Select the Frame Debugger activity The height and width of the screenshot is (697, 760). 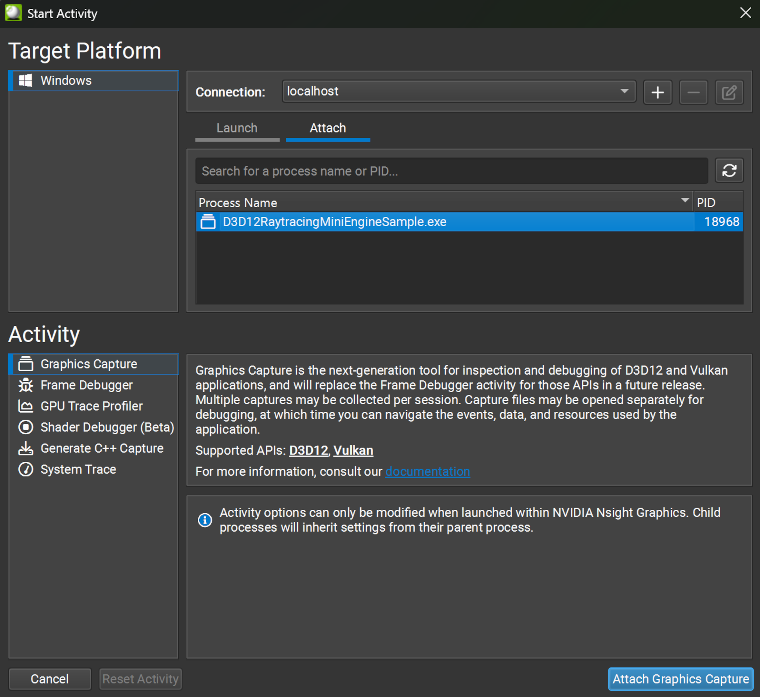(x=86, y=385)
